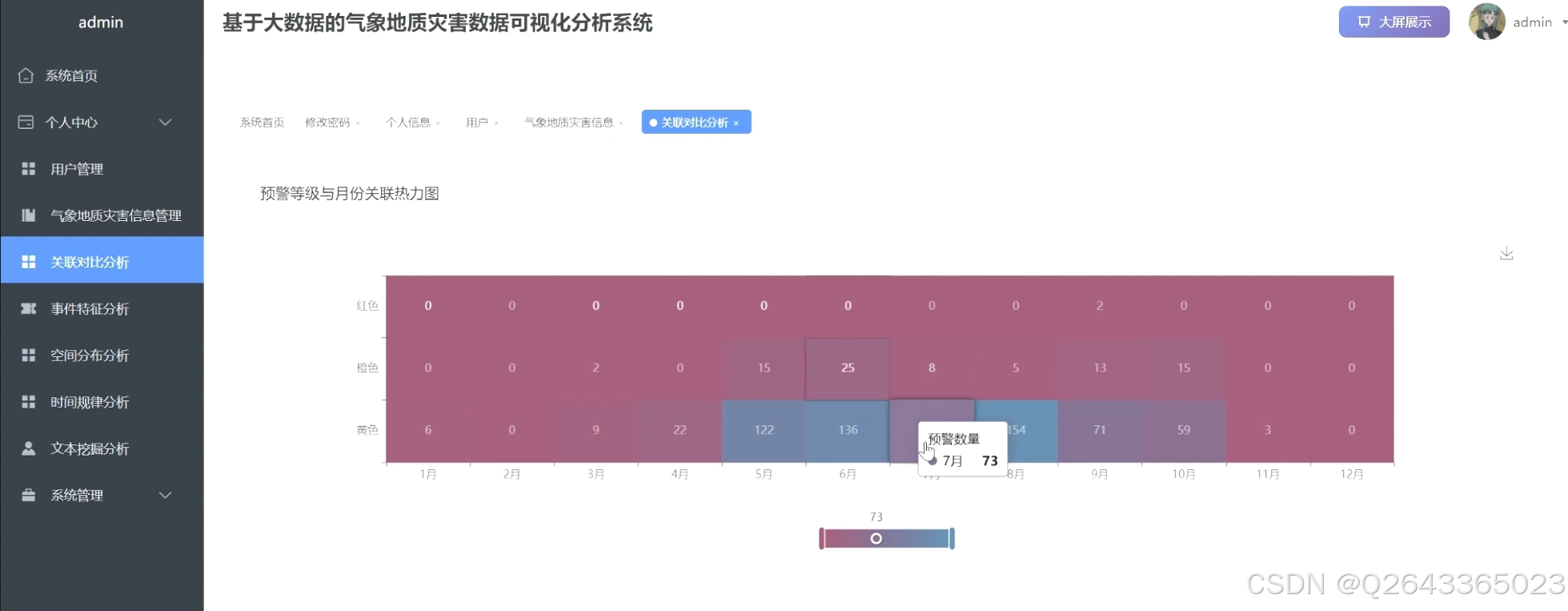This screenshot has width=1568, height=611.
Task: Expand the 个人中心 submenu chevron
Action: coord(165,122)
